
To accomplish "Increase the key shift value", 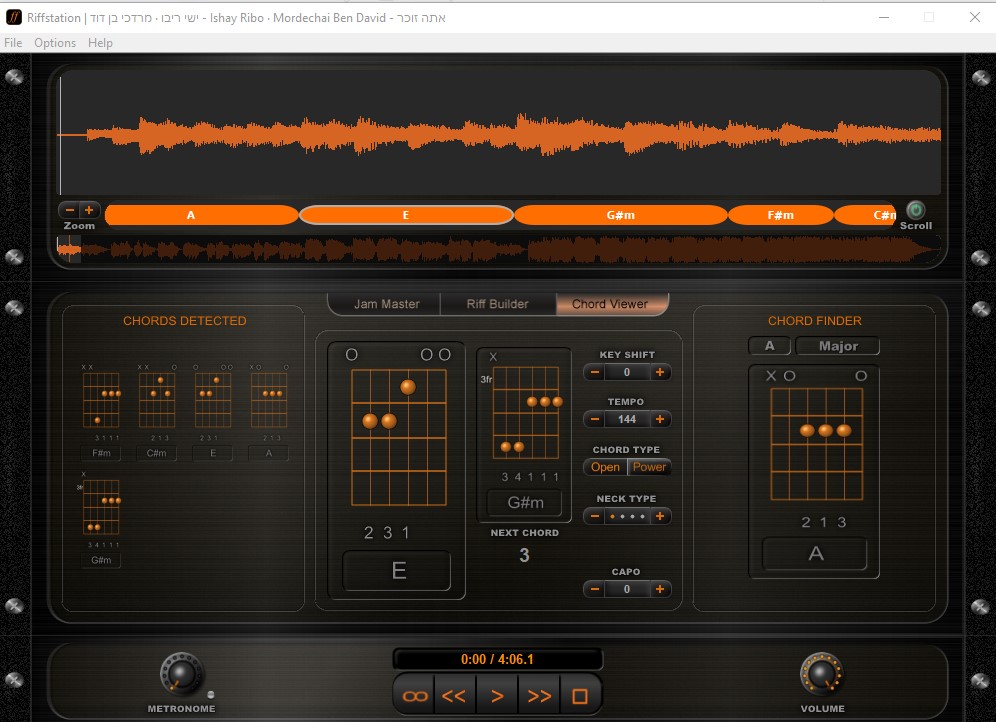I will point(660,372).
